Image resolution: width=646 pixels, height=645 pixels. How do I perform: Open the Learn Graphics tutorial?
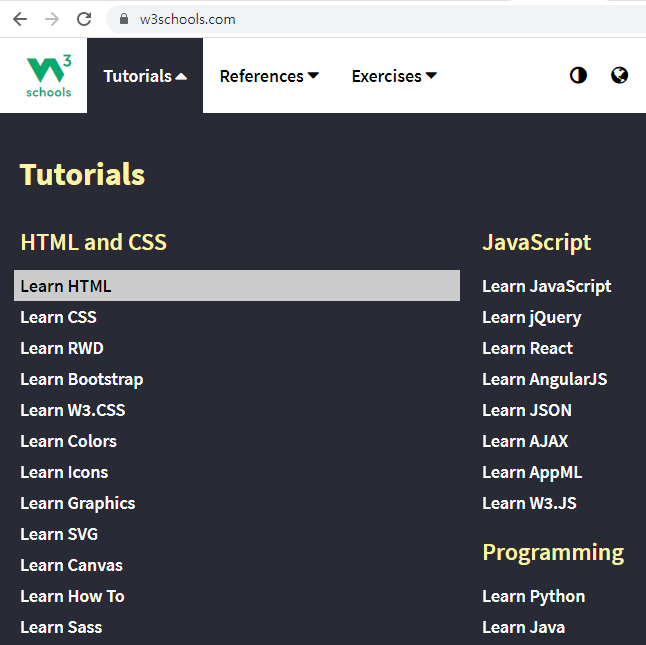coord(77,503)
